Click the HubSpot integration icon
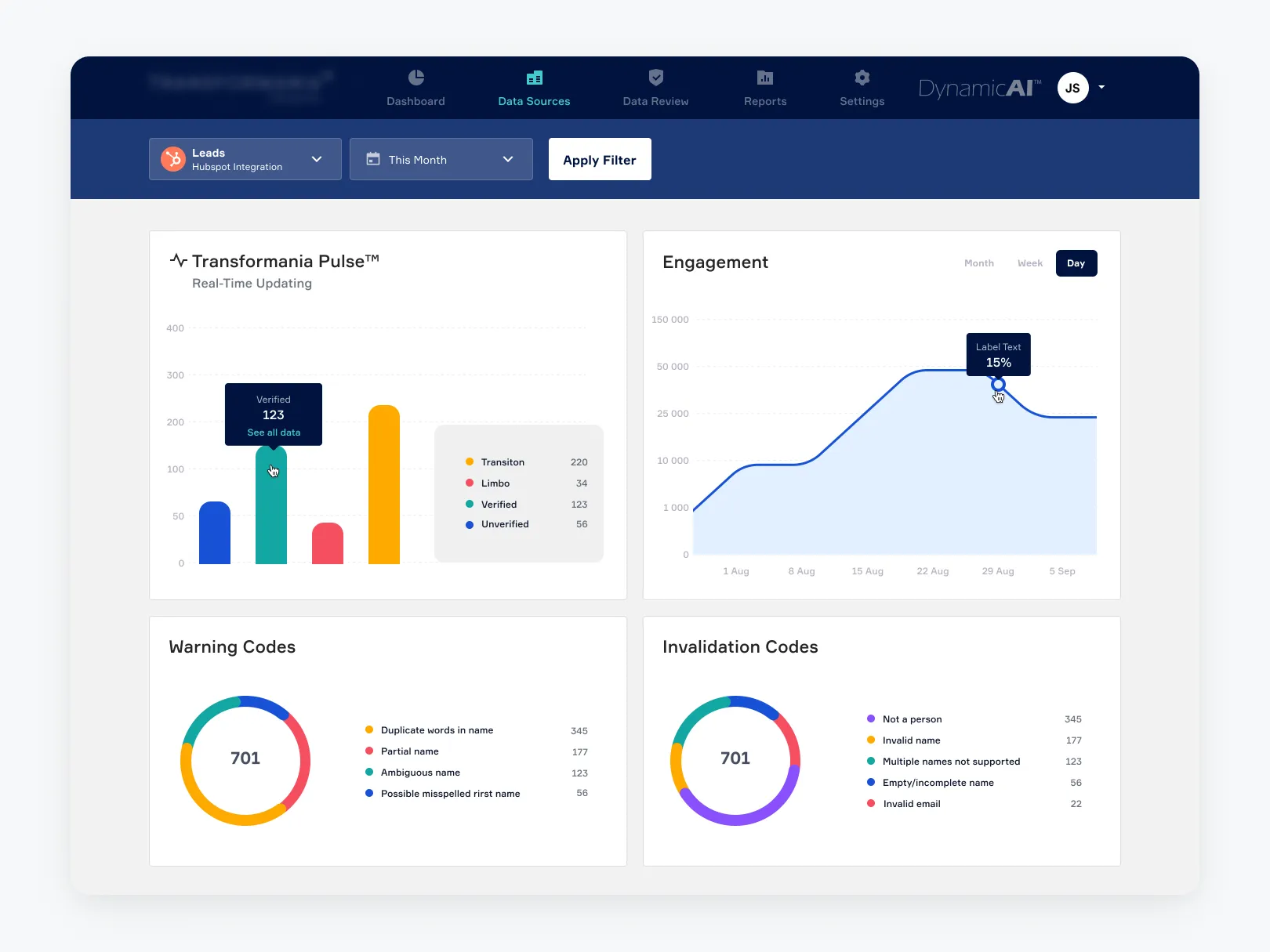The width and height of the screenshot is (1270, 952). [x=172, y=158]
